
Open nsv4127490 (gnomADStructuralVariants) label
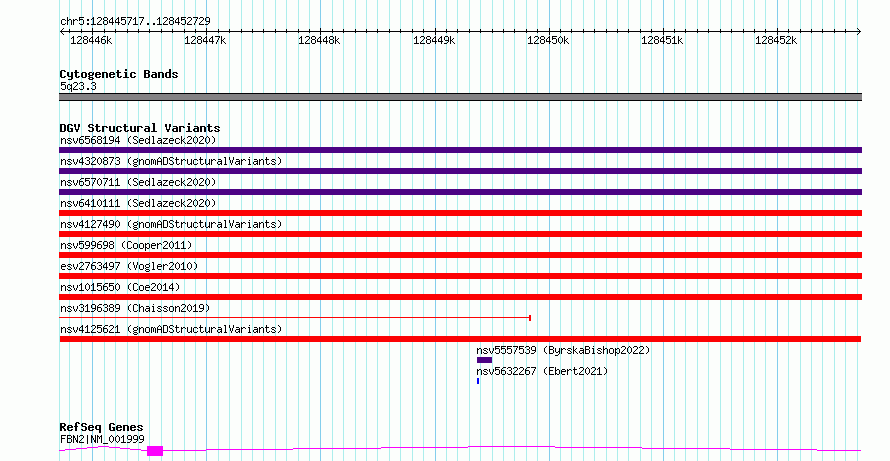(171, 224)
